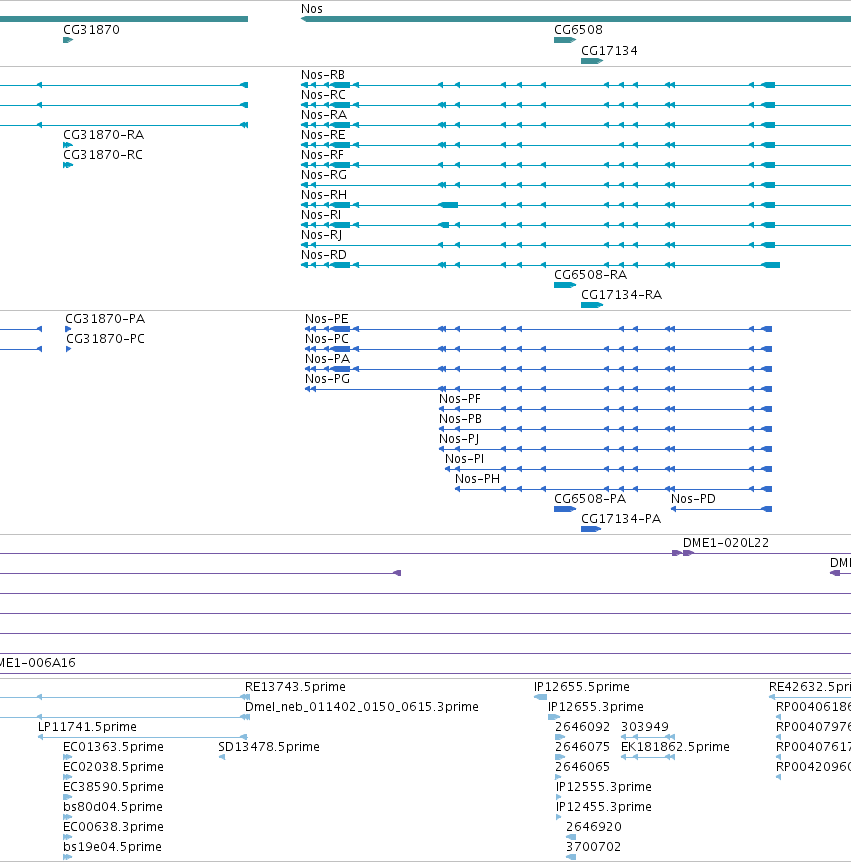The height and width of the screenshot is (862, 851).
Task: Select the Nos-RD transcript label
Action: (x=324, y=255)
